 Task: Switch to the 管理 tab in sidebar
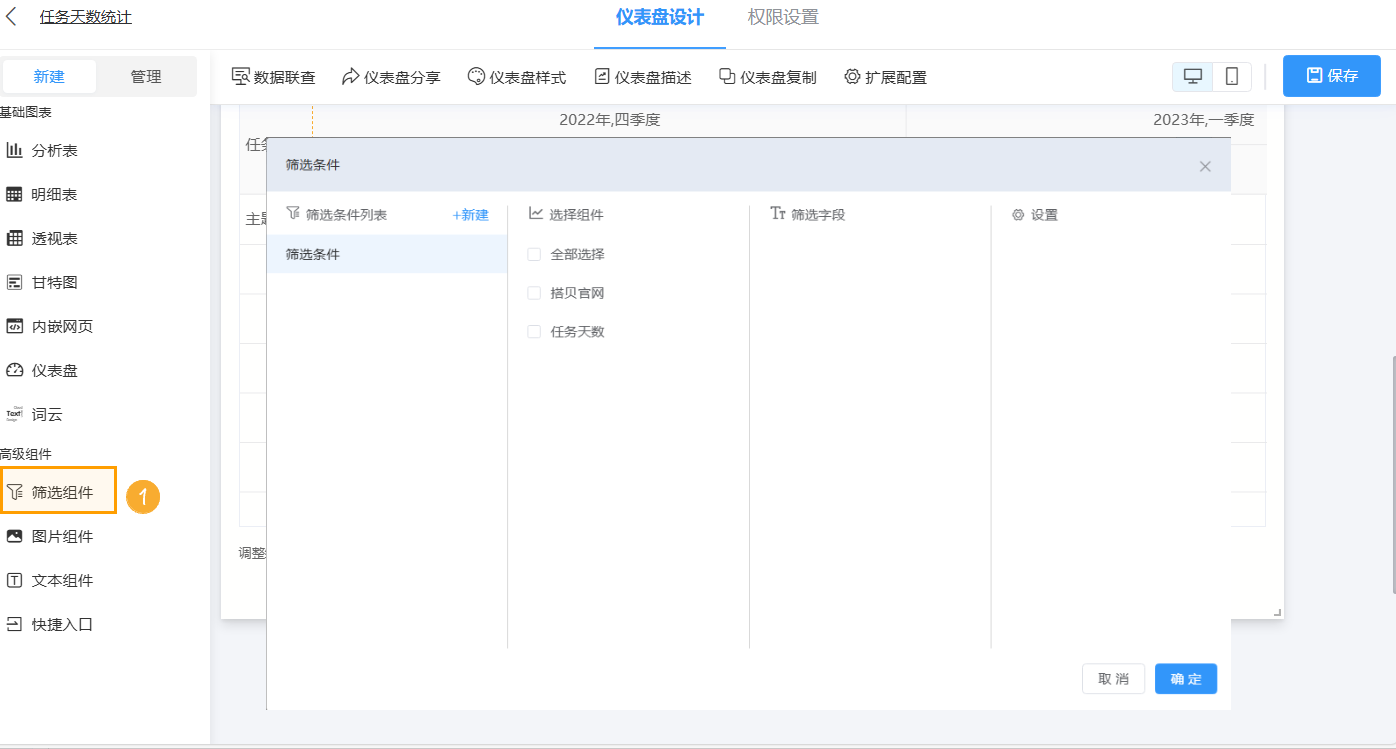tap(146, 75)
